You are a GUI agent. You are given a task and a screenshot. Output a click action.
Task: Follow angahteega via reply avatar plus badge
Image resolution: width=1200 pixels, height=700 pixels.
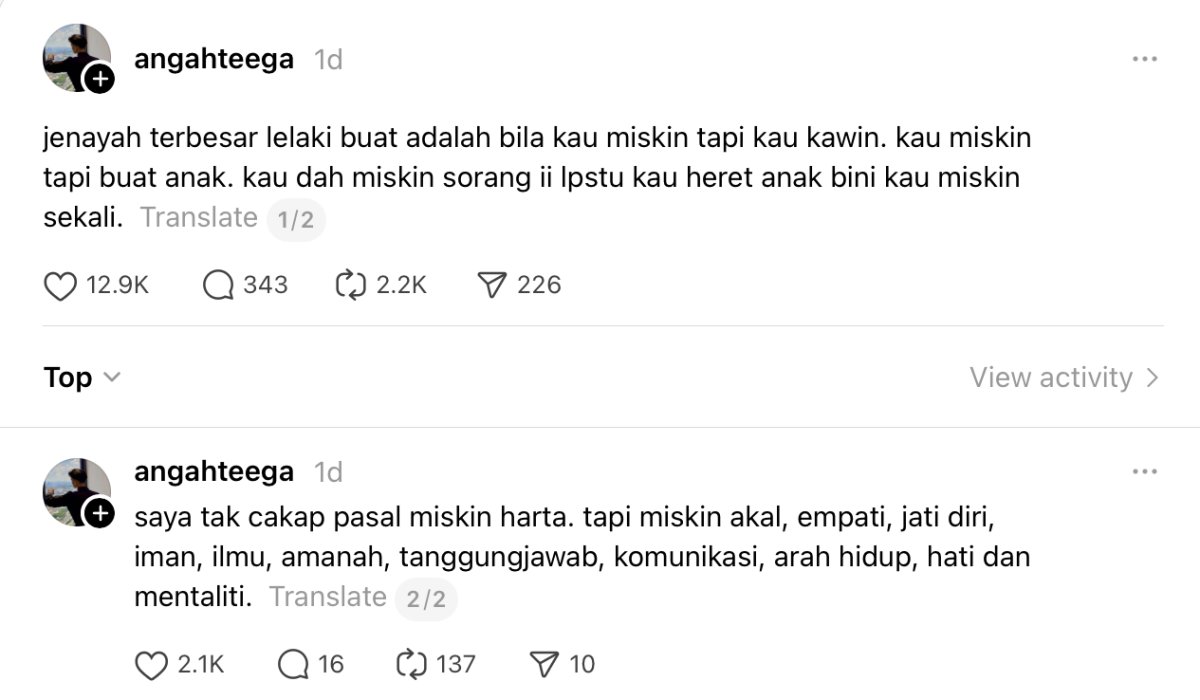(x=98, y=514)
